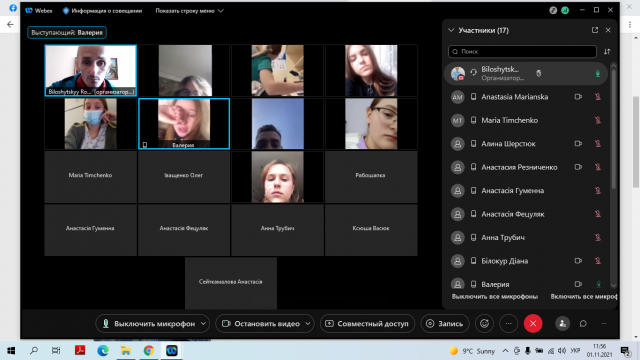Click the AM avatar of Anastasia Marianska

coord(458,97)
